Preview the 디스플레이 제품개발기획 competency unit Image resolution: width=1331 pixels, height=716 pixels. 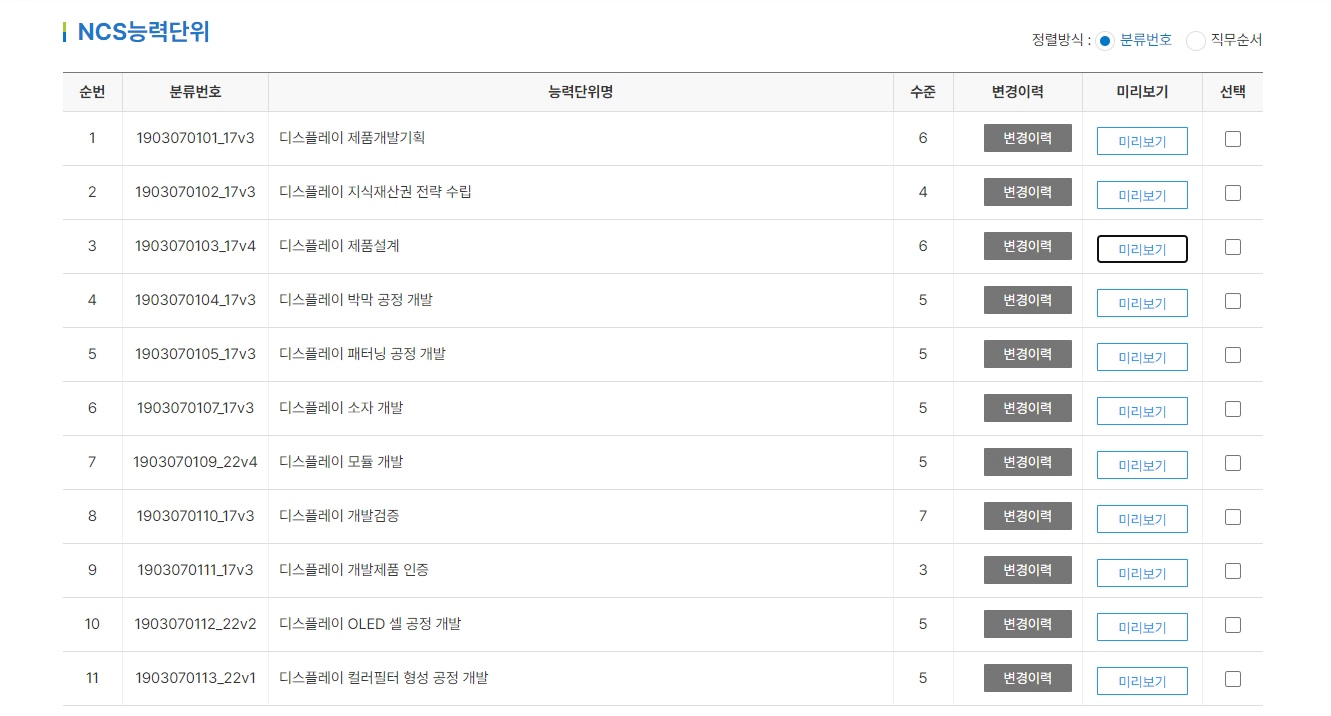click(1142, 141)
